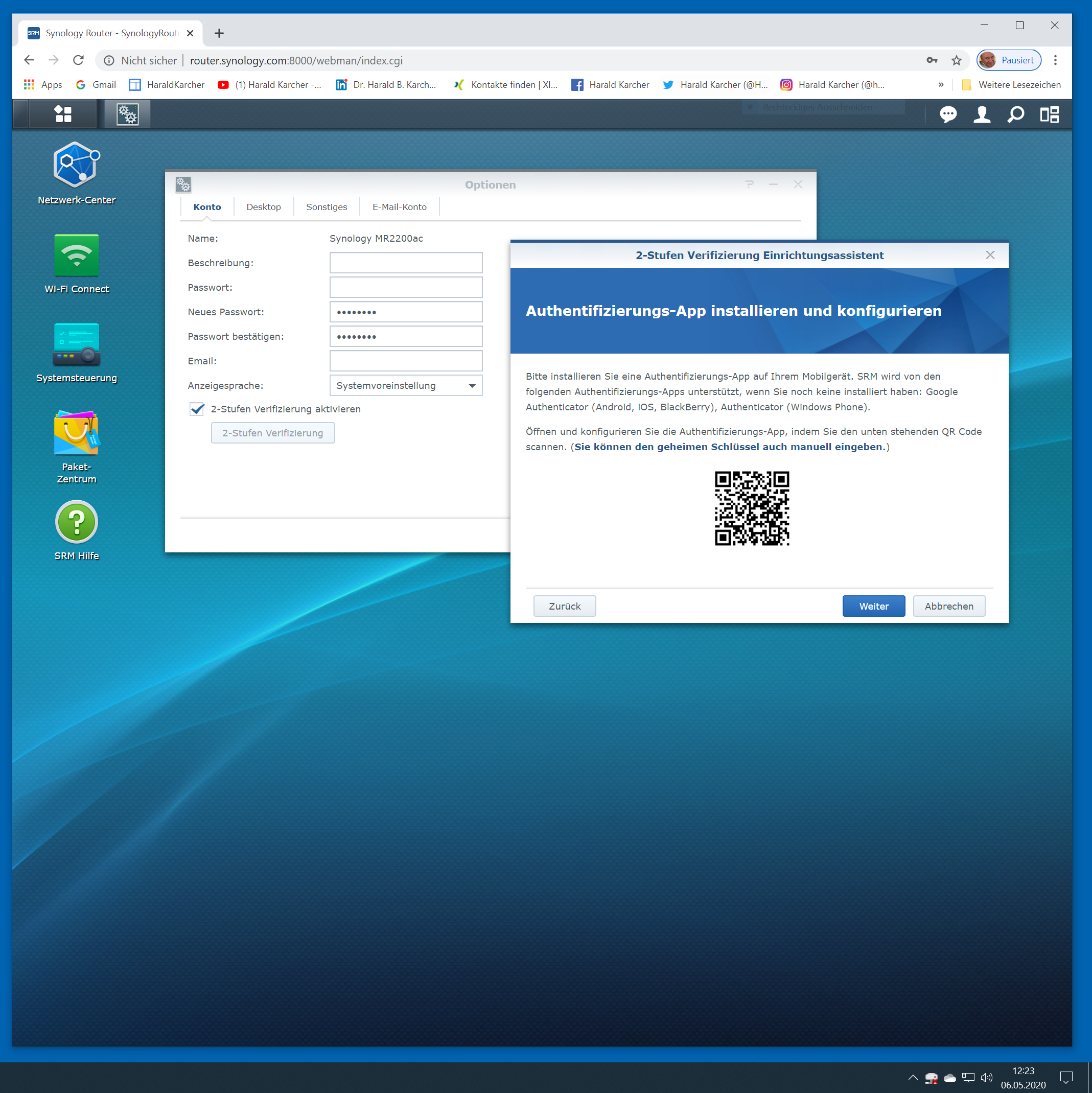
Task: Expand the Anzeigesprache dropdown
Action: (471, 386)
